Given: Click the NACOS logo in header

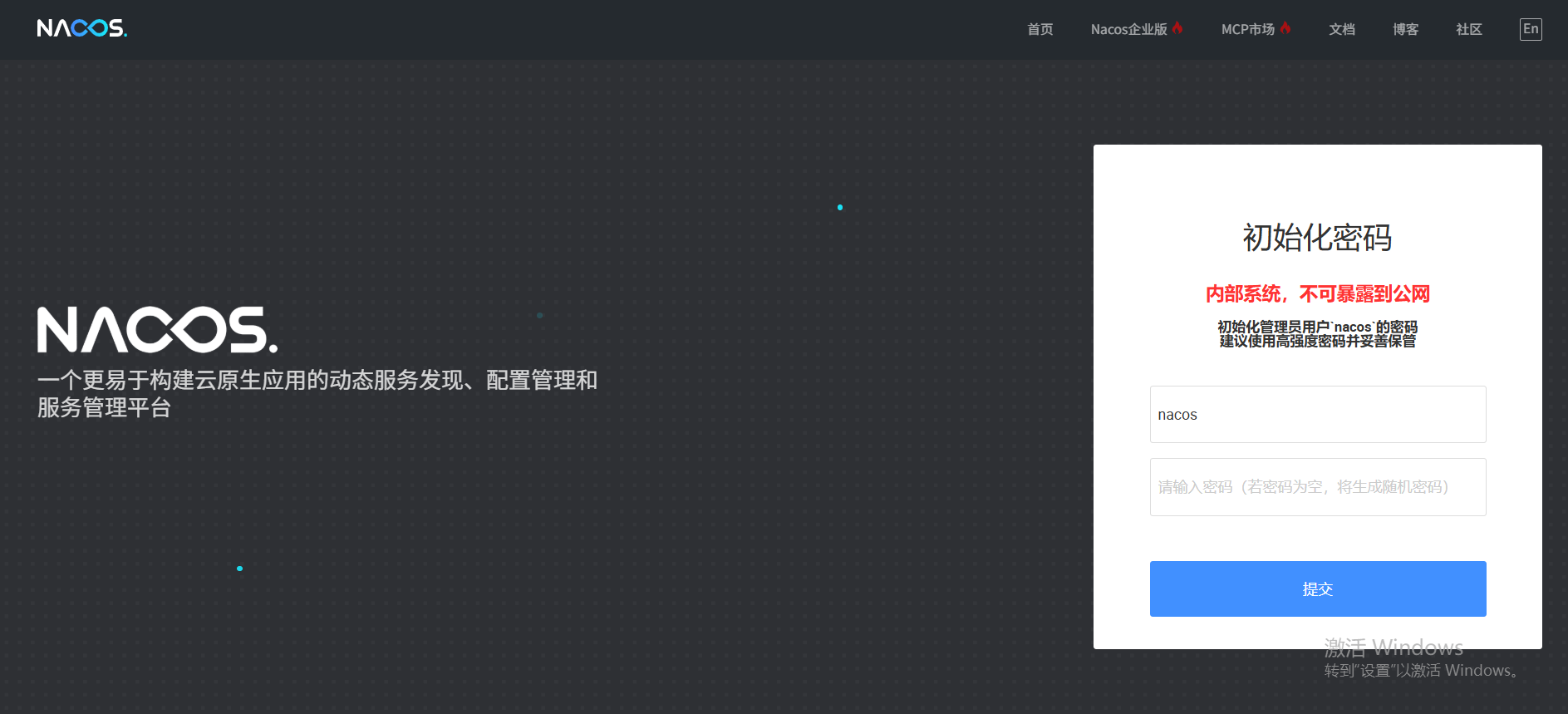Looking at the screenshot, I should 81,28.
